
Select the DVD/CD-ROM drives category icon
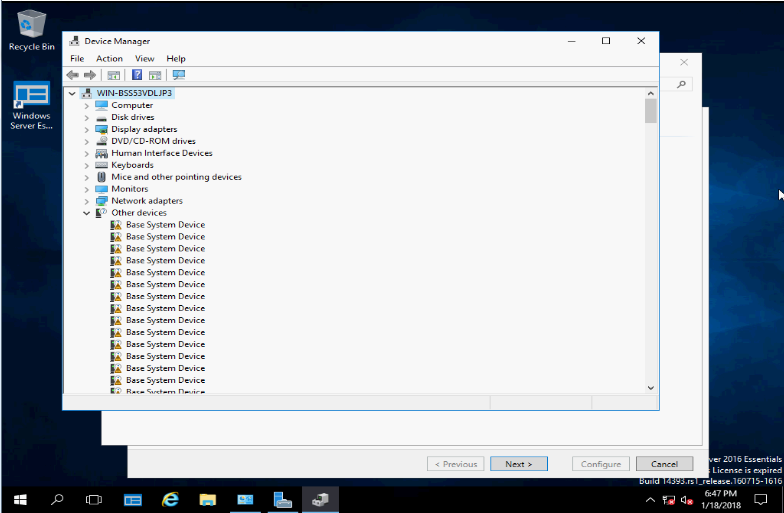(102, 141)
